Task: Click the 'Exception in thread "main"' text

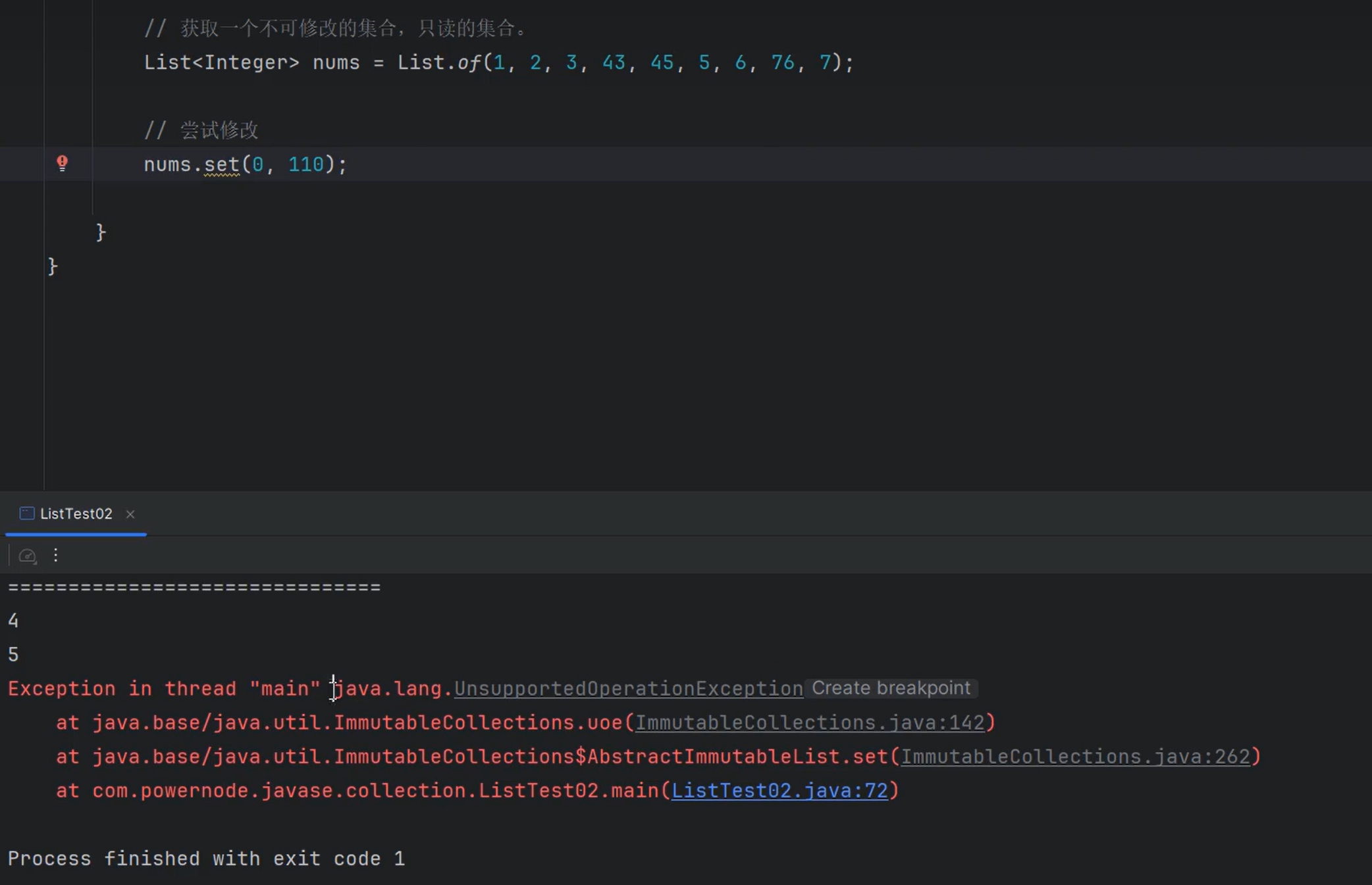Action: [164, 688]
